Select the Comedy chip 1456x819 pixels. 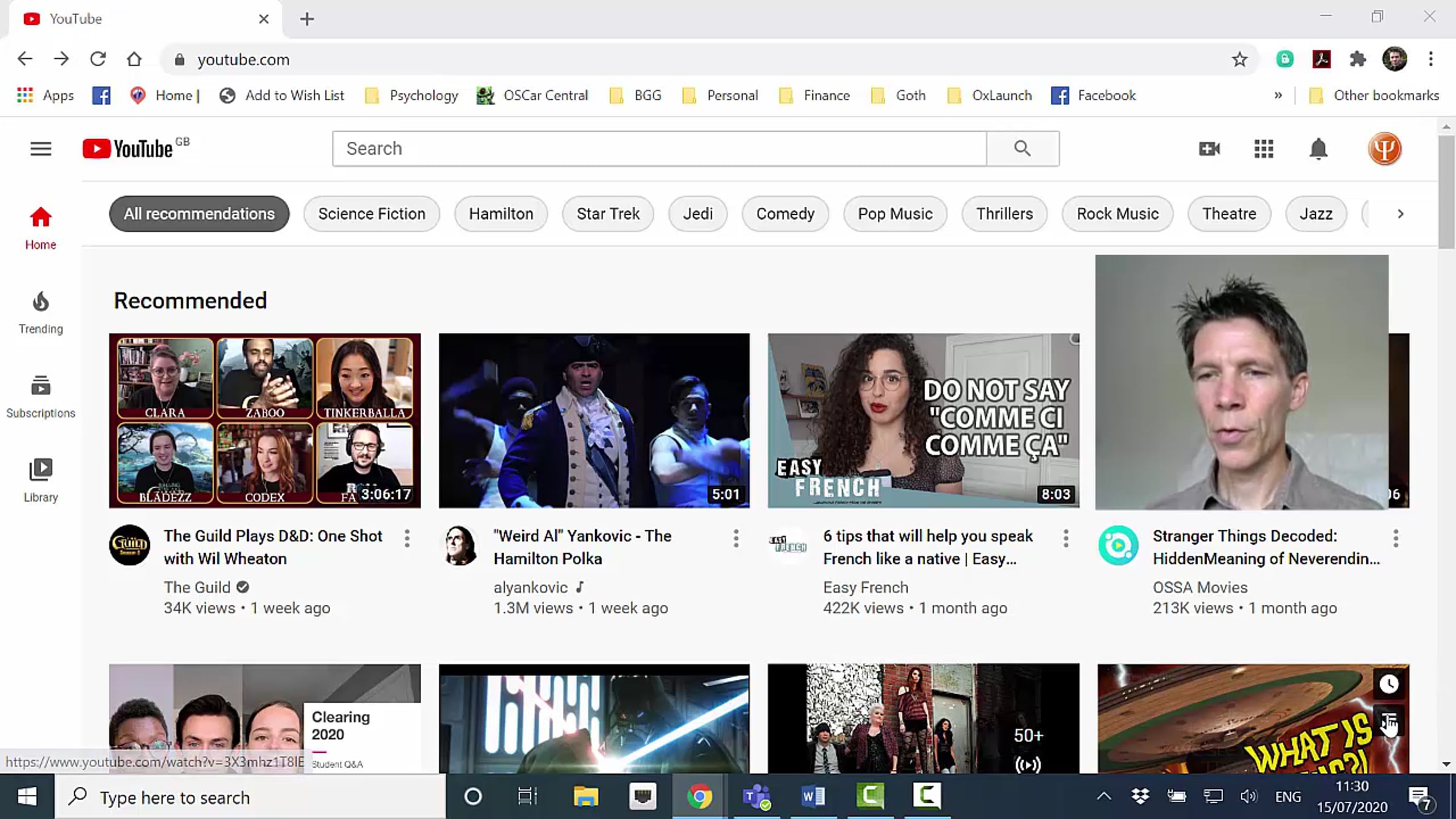click(785, 214)
